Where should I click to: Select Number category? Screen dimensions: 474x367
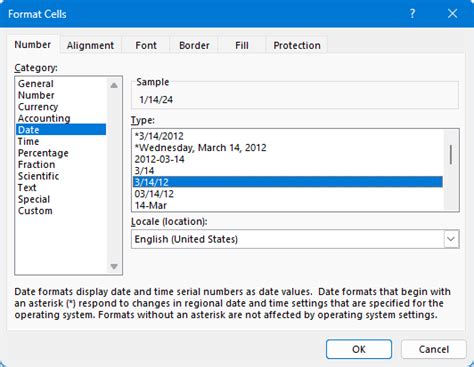click(x=61, y=95)
